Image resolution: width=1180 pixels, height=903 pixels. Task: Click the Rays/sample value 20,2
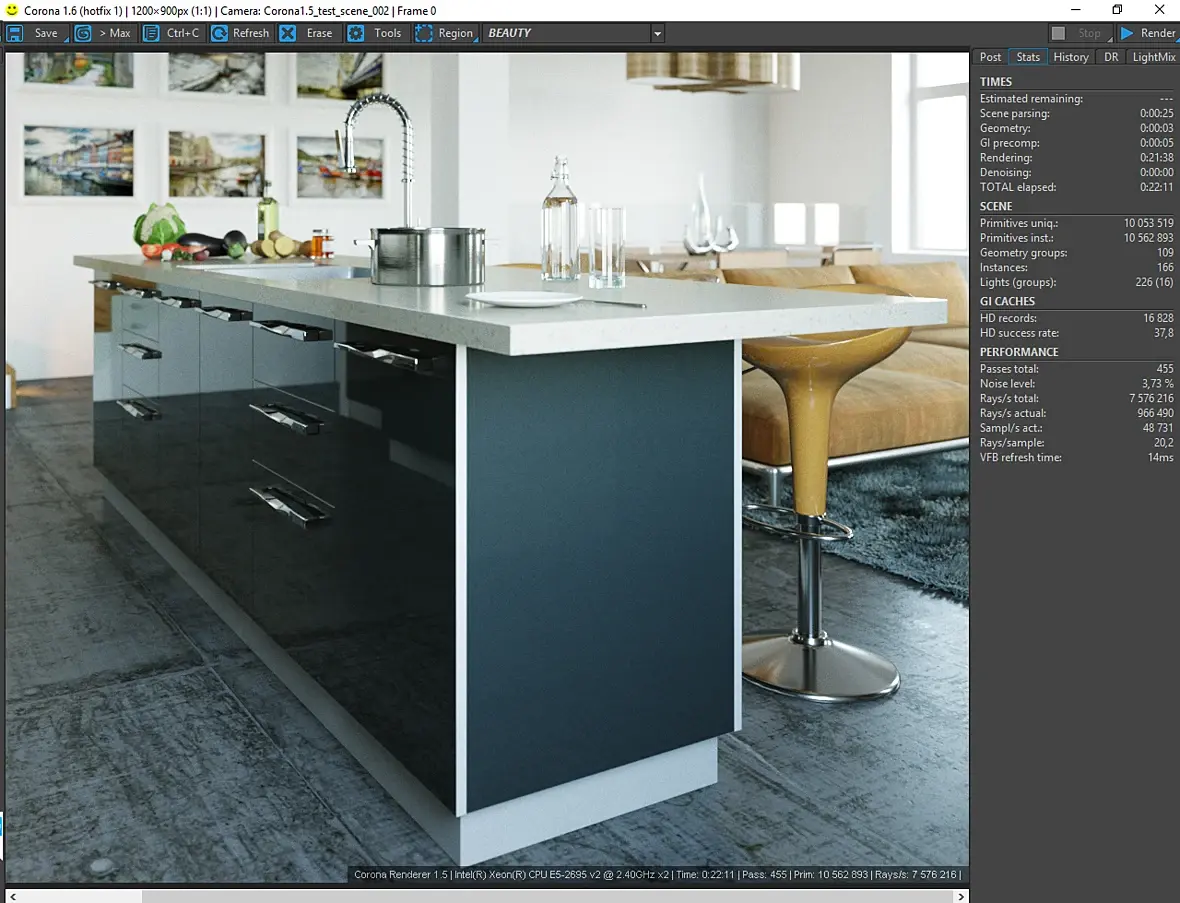1163,443
